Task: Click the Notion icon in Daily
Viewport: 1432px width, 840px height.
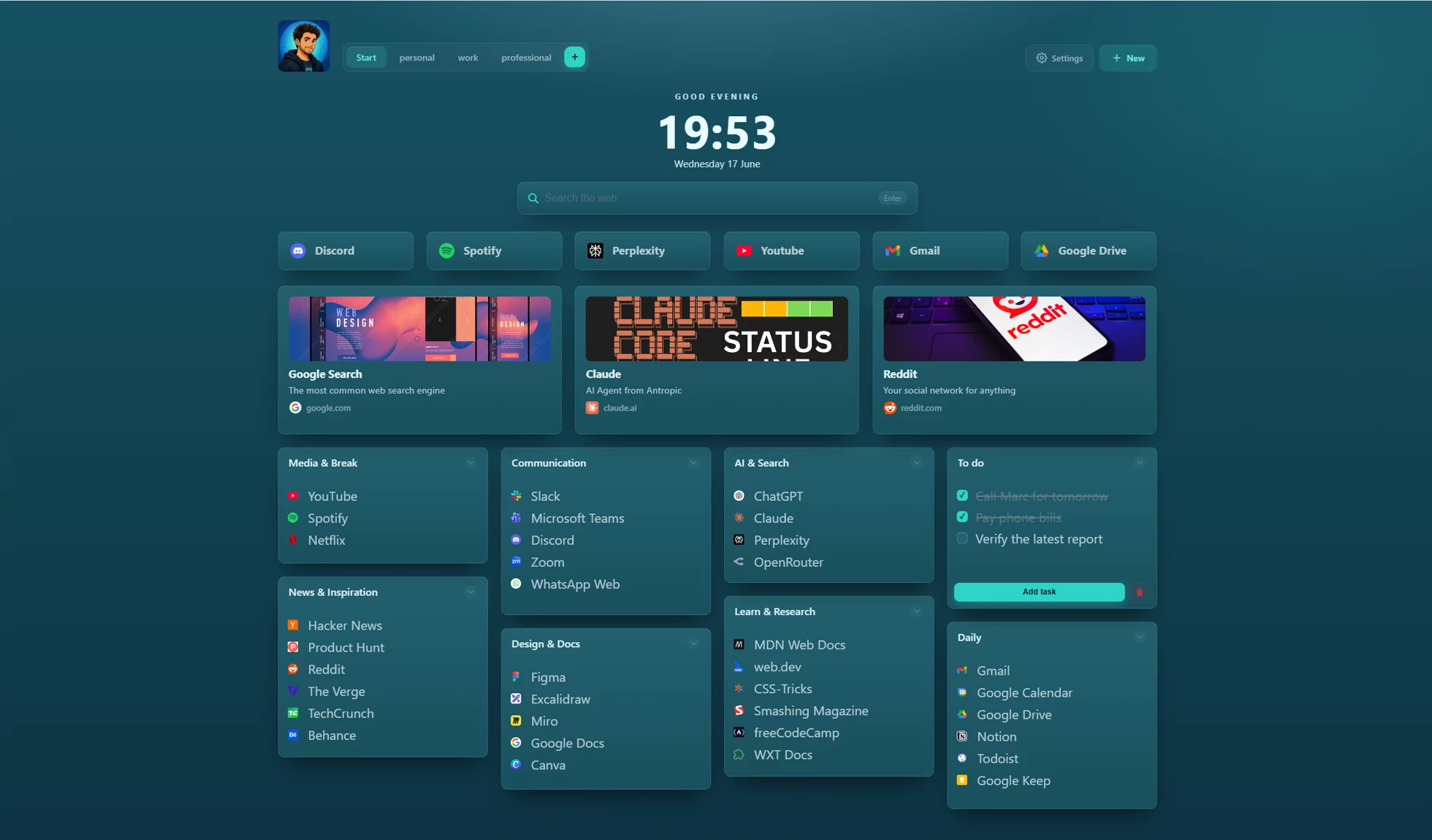Action: tap(962, 736)
